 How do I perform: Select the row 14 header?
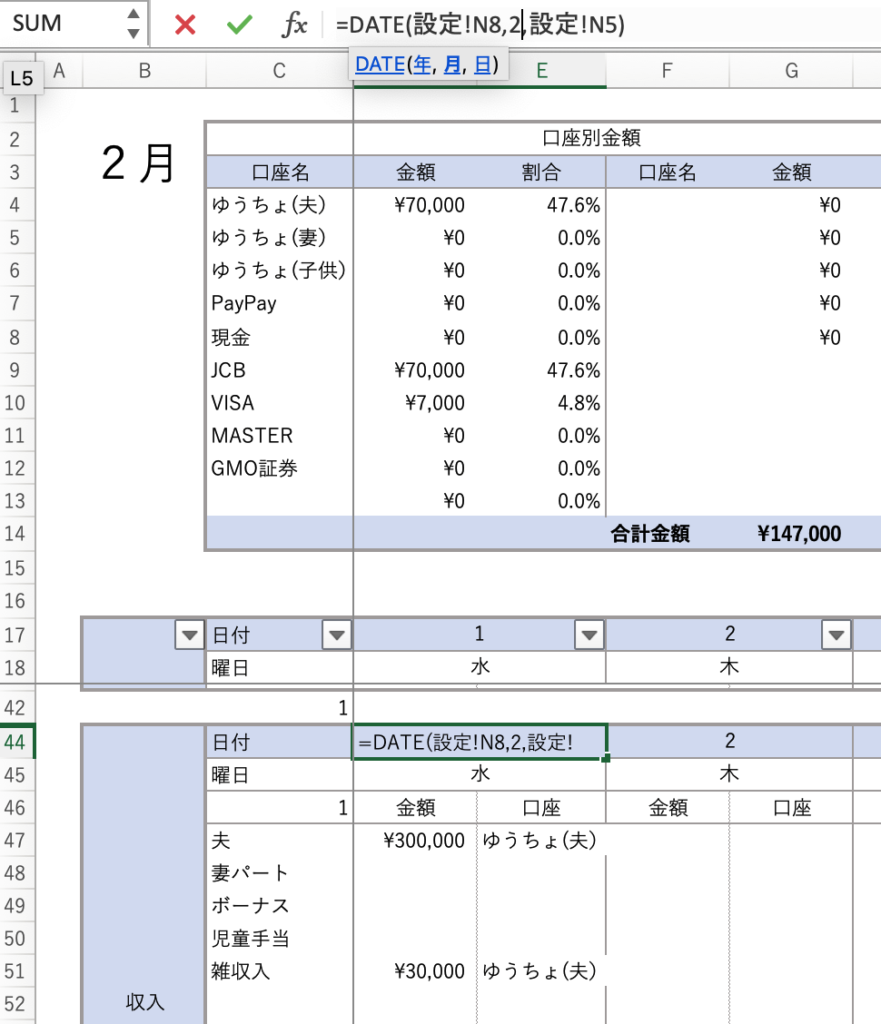14,534
